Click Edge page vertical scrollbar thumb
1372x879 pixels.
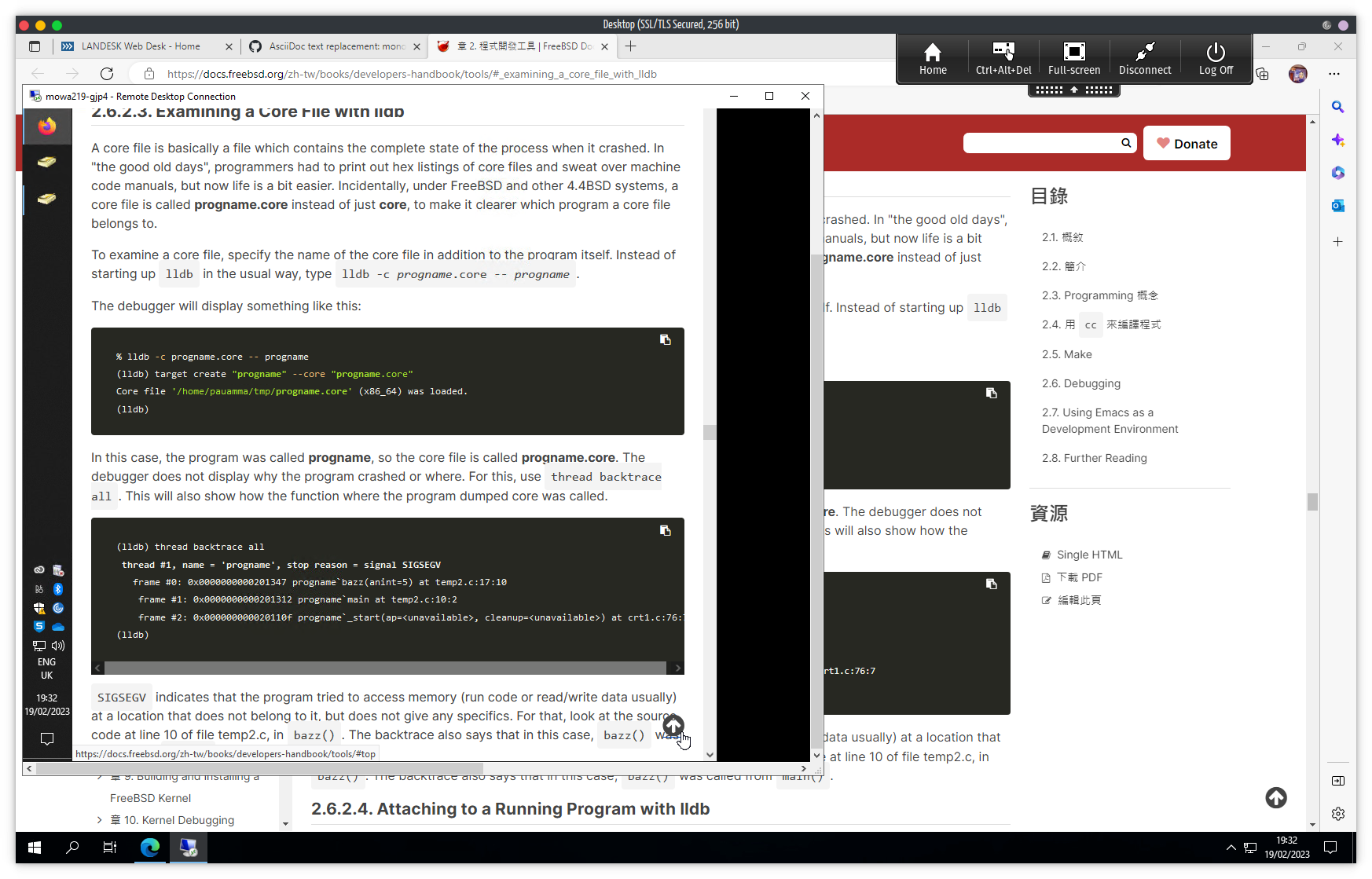click(x=1313, y=501)
